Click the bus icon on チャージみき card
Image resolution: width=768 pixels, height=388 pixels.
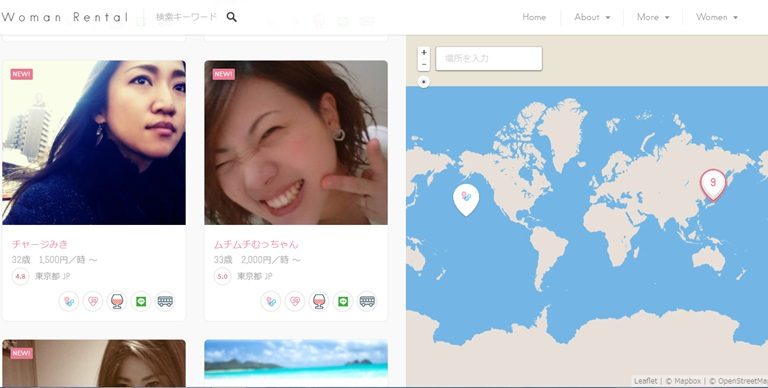pos(165,301)
